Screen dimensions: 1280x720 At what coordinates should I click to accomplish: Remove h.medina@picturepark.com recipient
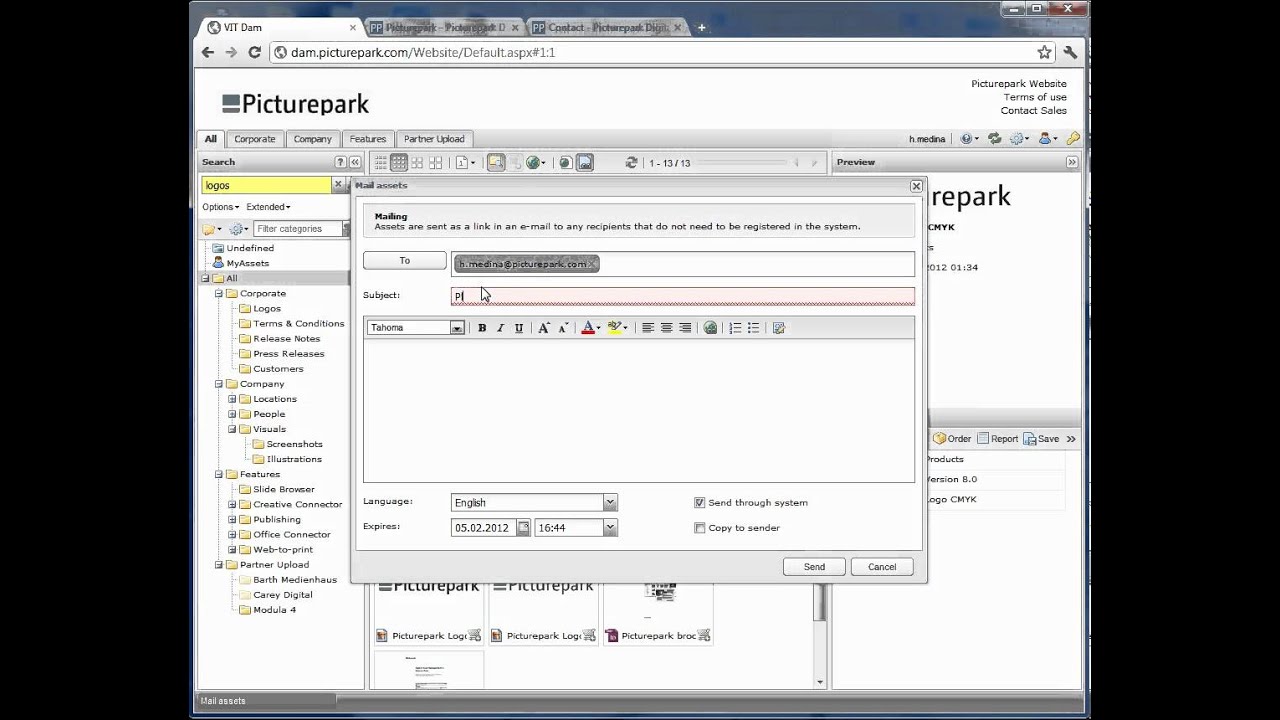[x=593, y=264]
